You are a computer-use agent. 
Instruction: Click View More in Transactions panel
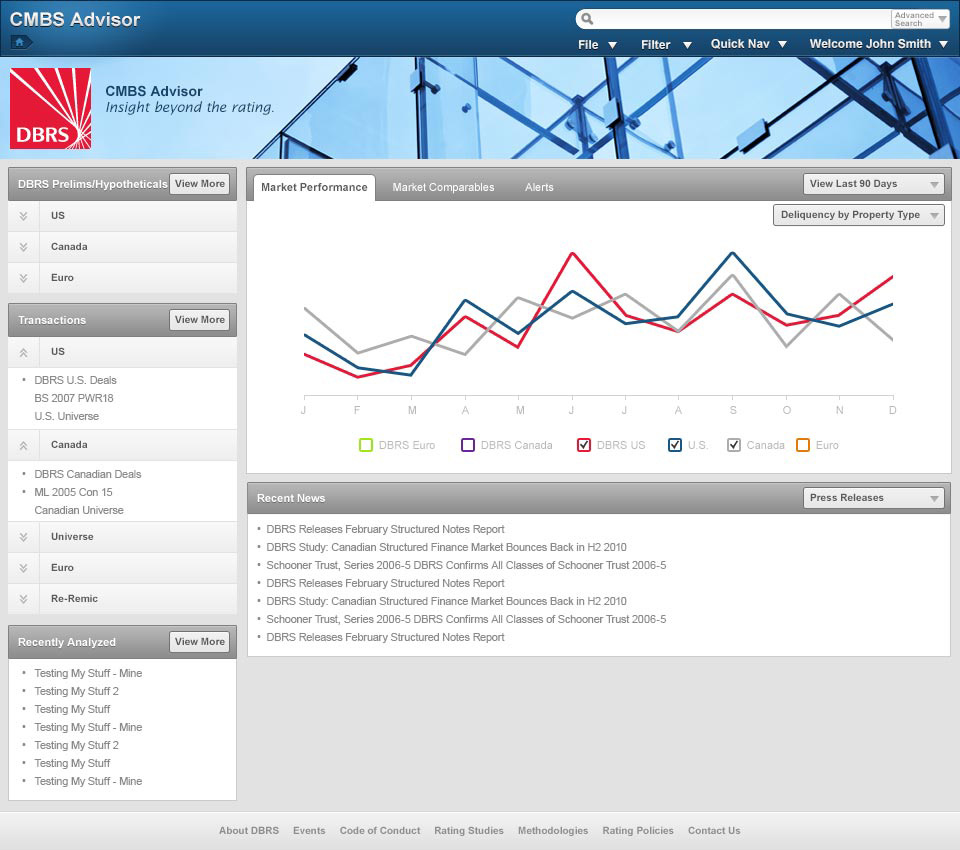(x=200, y=320)
